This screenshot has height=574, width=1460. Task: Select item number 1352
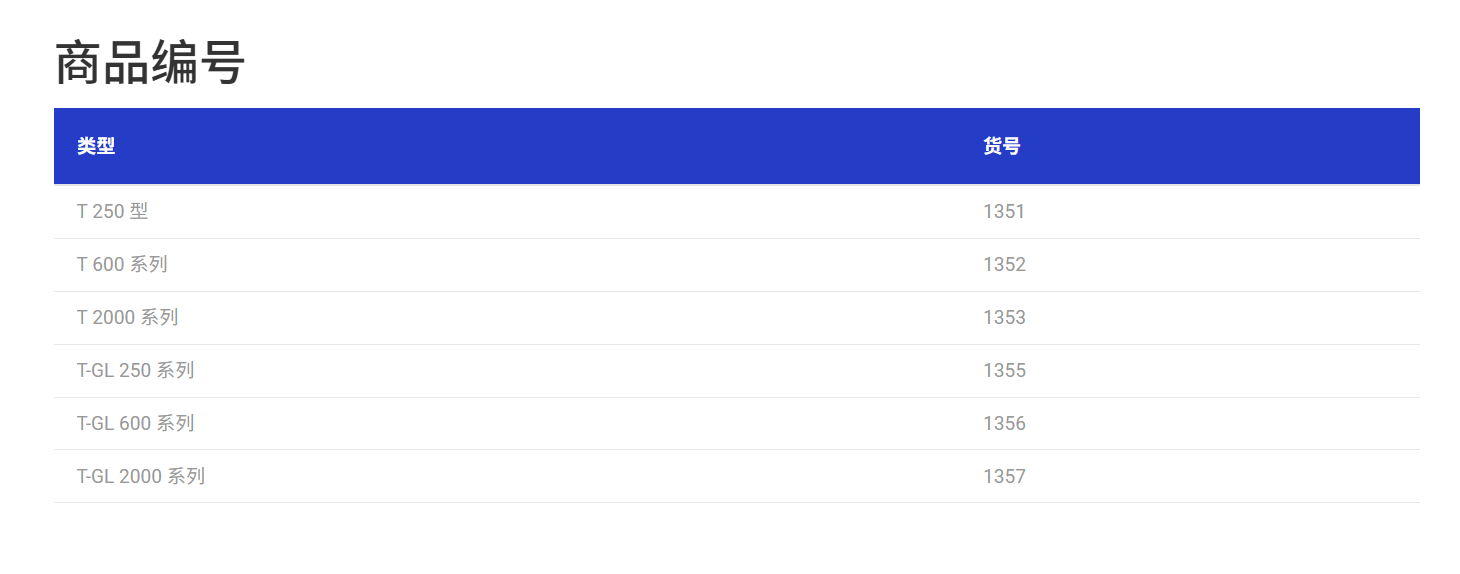tap(1004, 264)
